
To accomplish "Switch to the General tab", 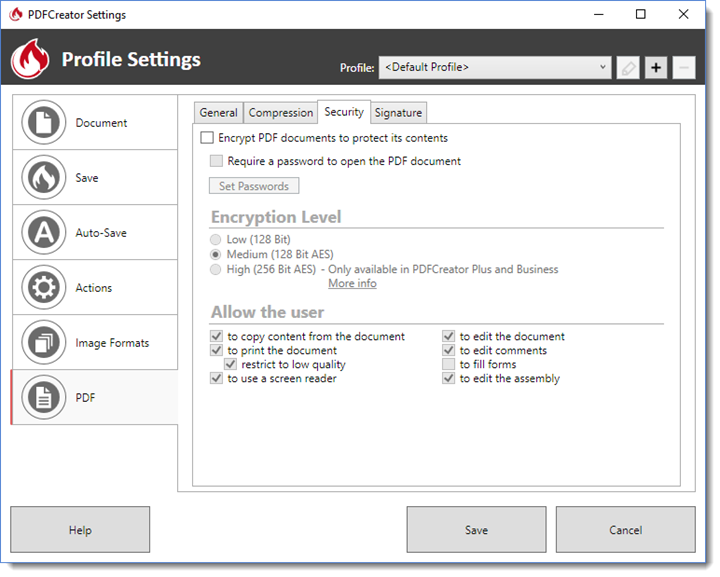I will tap(219, 112).
